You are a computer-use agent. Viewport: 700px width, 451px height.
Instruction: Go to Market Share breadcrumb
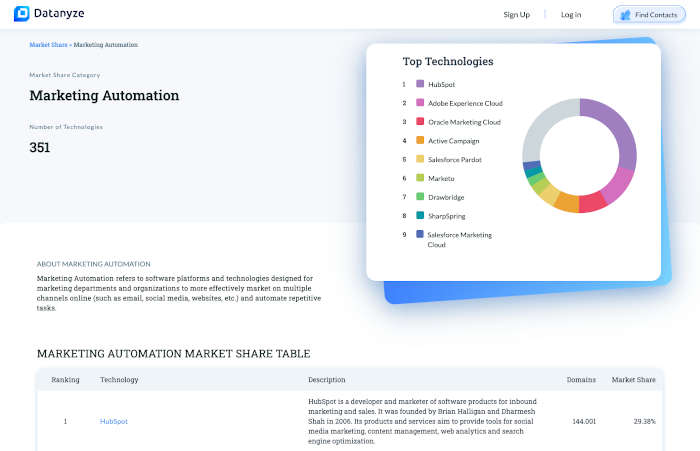click(48, 45)
